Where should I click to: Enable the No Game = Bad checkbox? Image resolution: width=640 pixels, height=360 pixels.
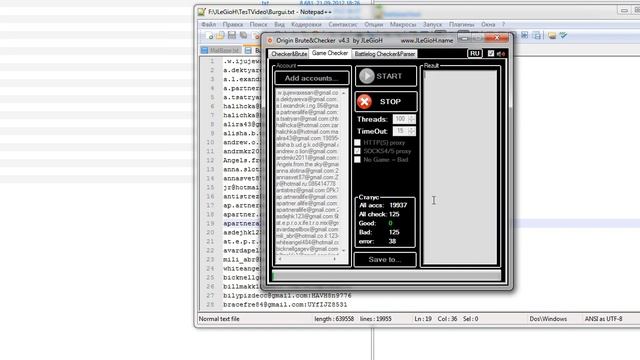[x=358, y=160]
